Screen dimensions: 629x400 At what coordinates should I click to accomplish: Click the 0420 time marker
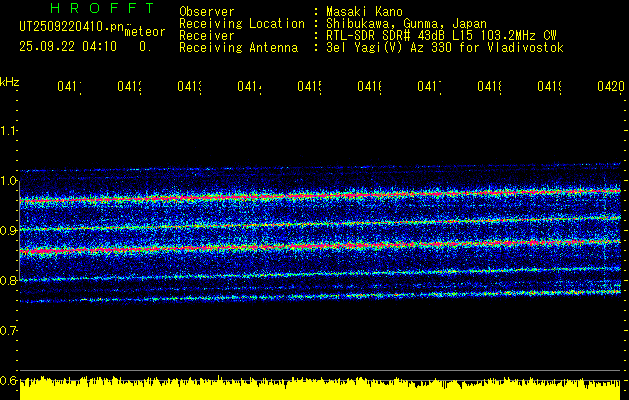611,86
